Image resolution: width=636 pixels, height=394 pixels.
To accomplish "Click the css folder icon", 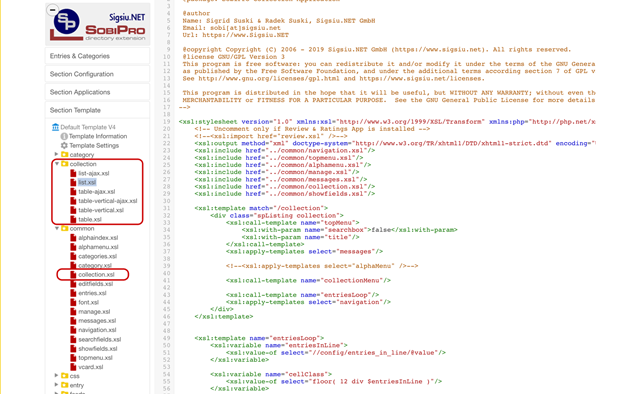I will coord(64,376).
